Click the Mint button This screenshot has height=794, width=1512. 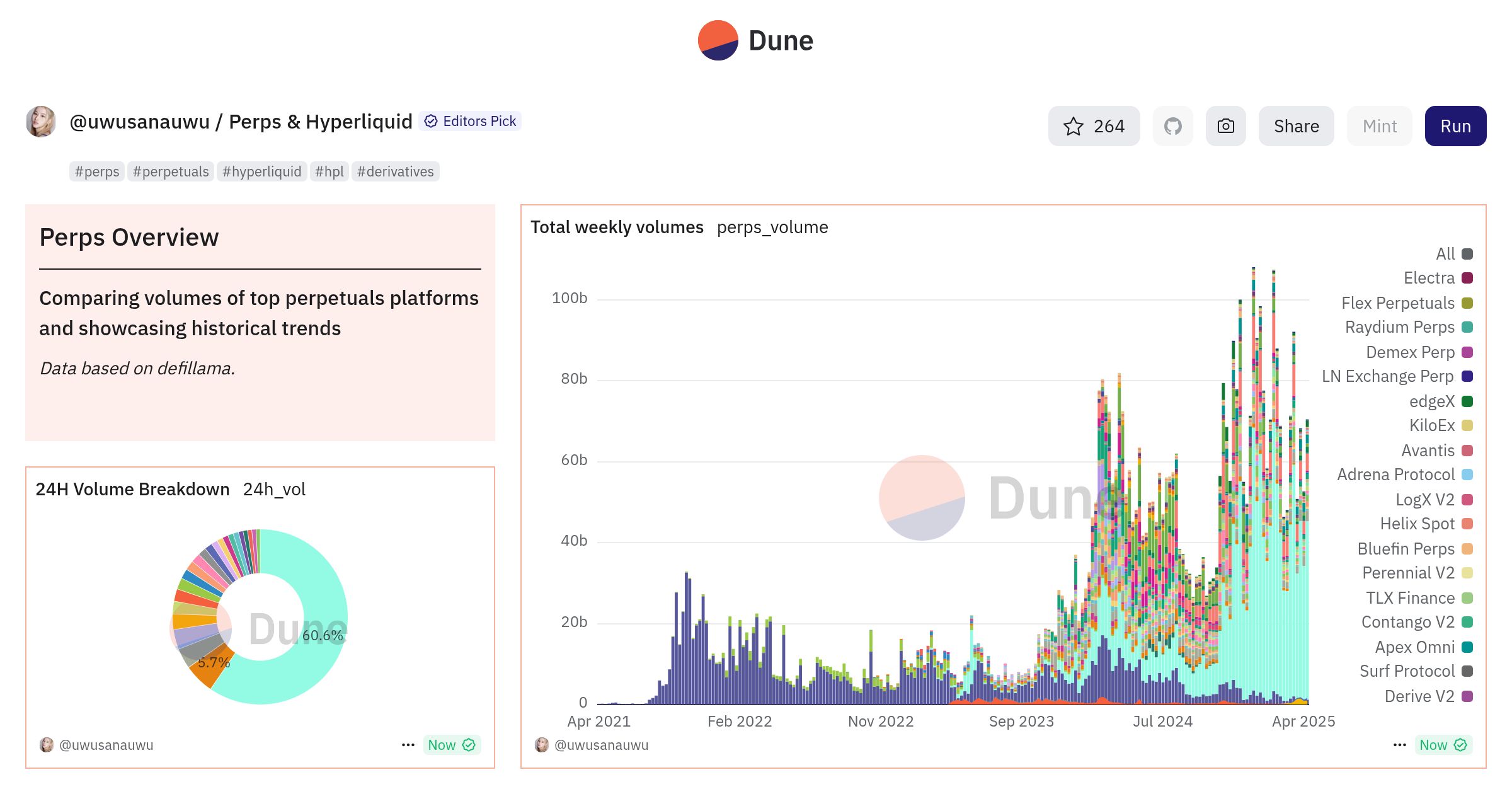[x=1380, y=126]
